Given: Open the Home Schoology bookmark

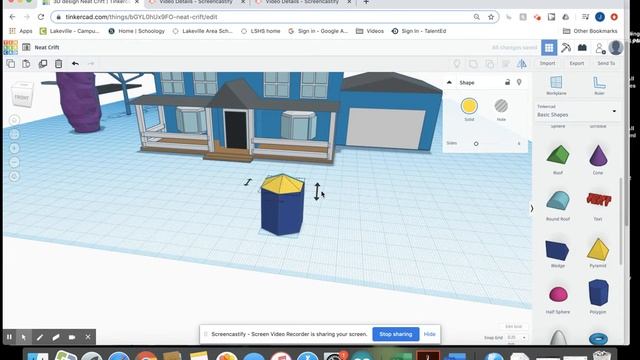Looking at the screenshot, I should pos(137,31).
